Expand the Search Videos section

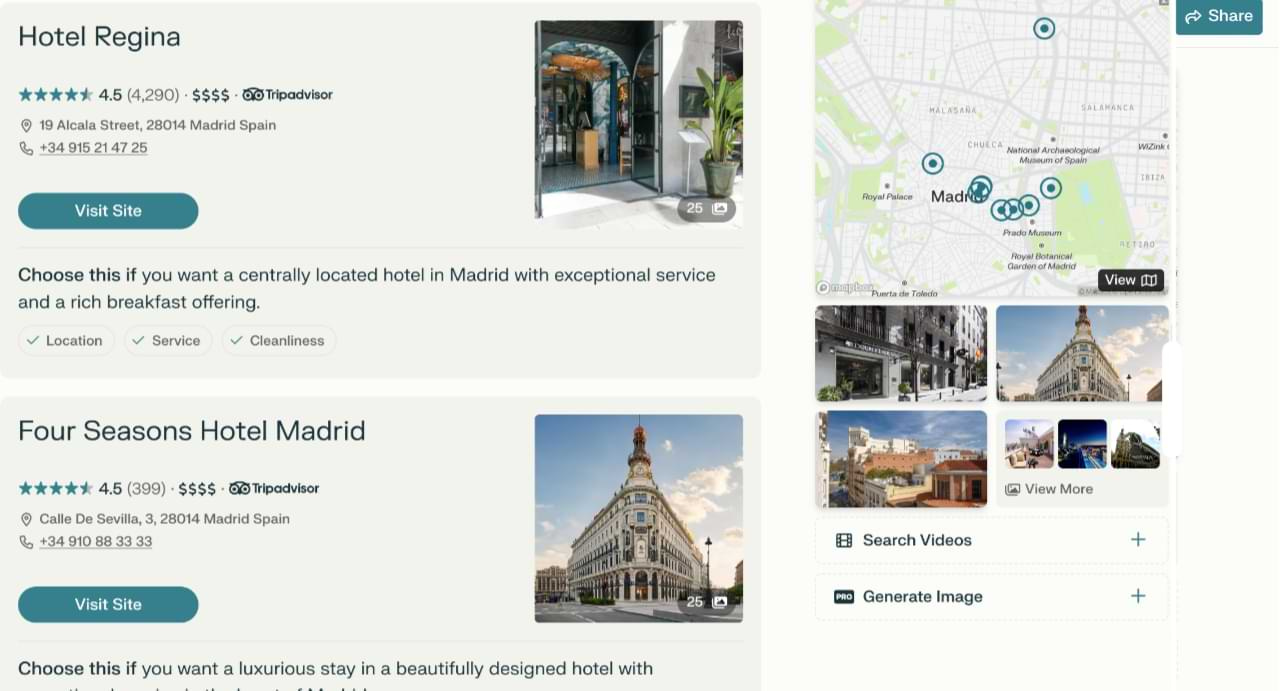coord(991,540)
